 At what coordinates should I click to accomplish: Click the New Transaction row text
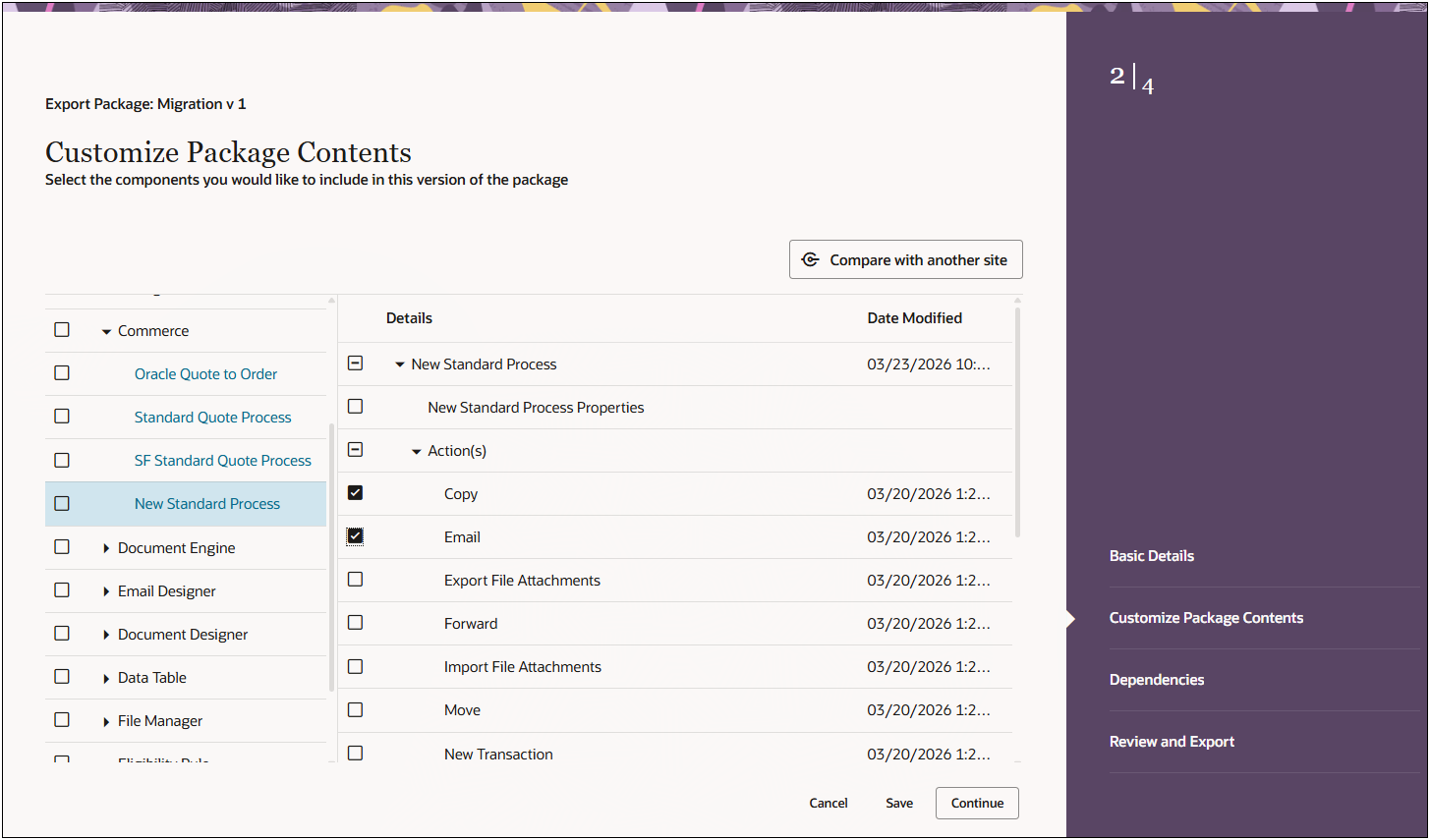point(498,754)
